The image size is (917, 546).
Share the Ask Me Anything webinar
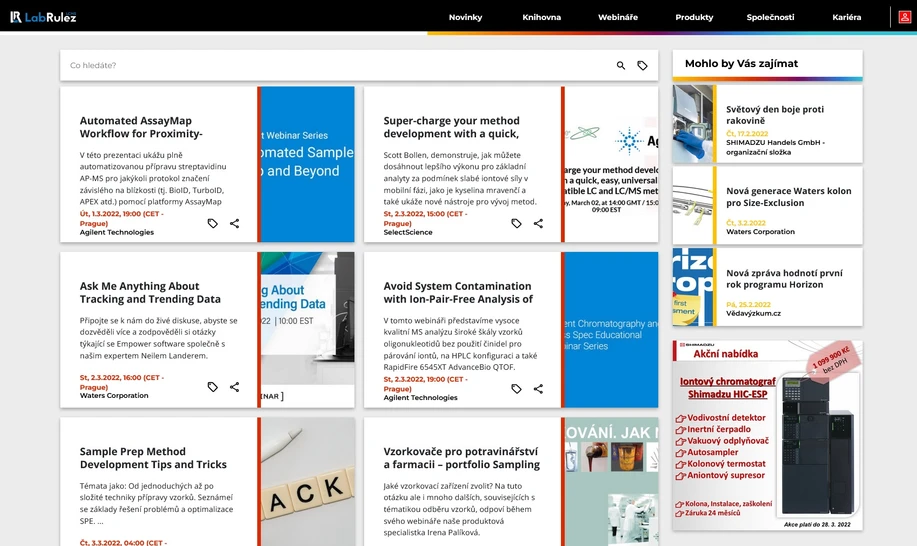[235, 387]
